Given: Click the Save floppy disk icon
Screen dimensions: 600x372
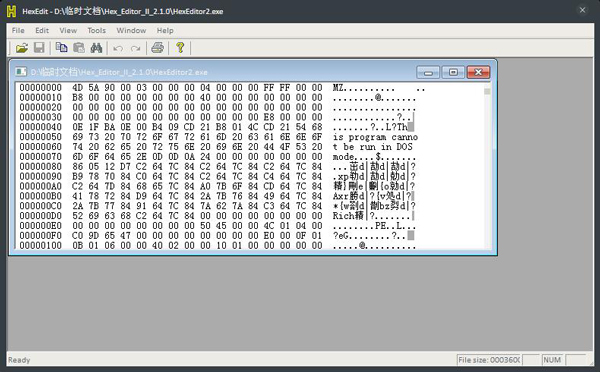Looking at the screenshot, I should [x=39, y=48].
